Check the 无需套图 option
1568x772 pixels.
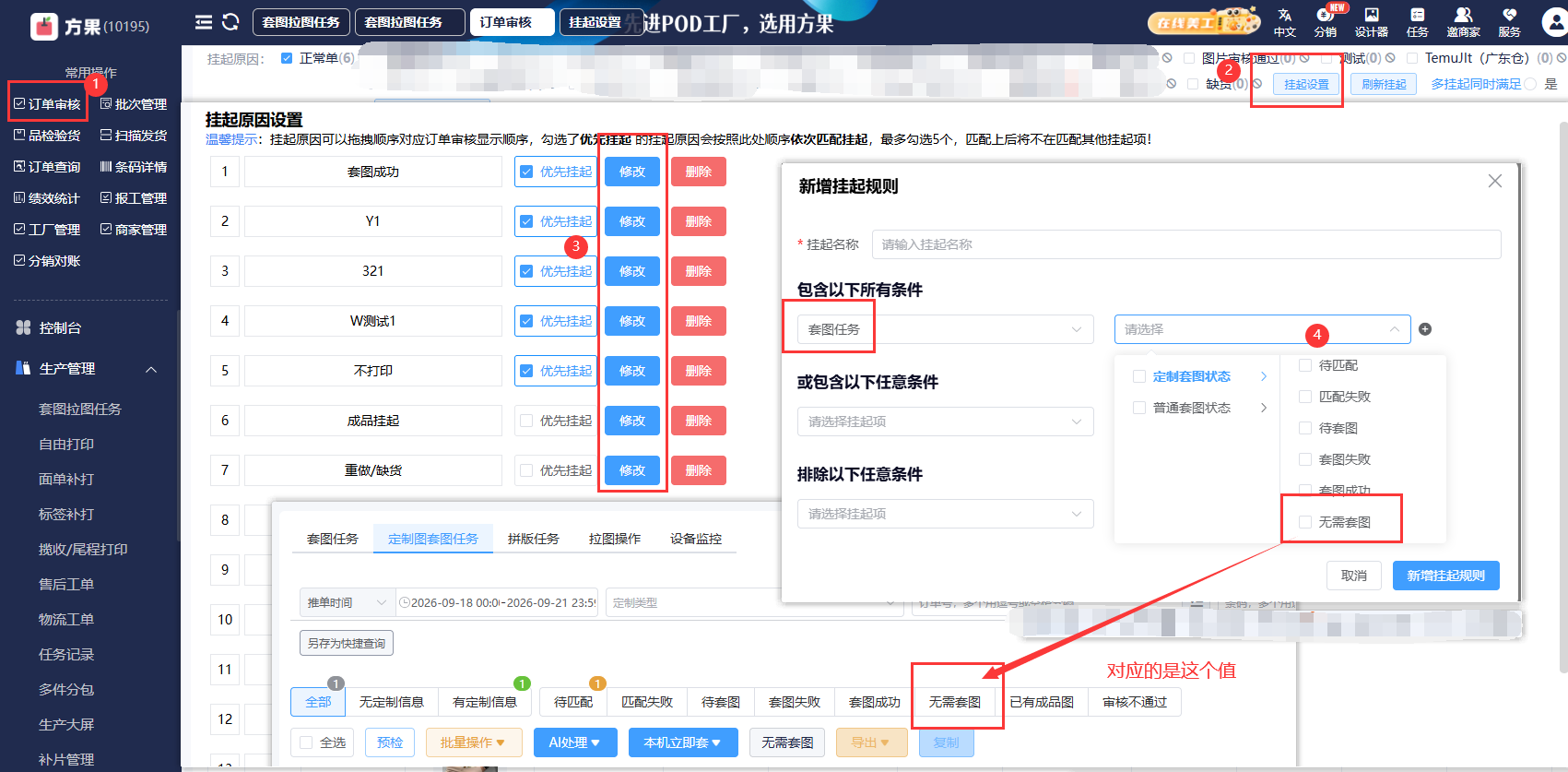coord(1305,522)
